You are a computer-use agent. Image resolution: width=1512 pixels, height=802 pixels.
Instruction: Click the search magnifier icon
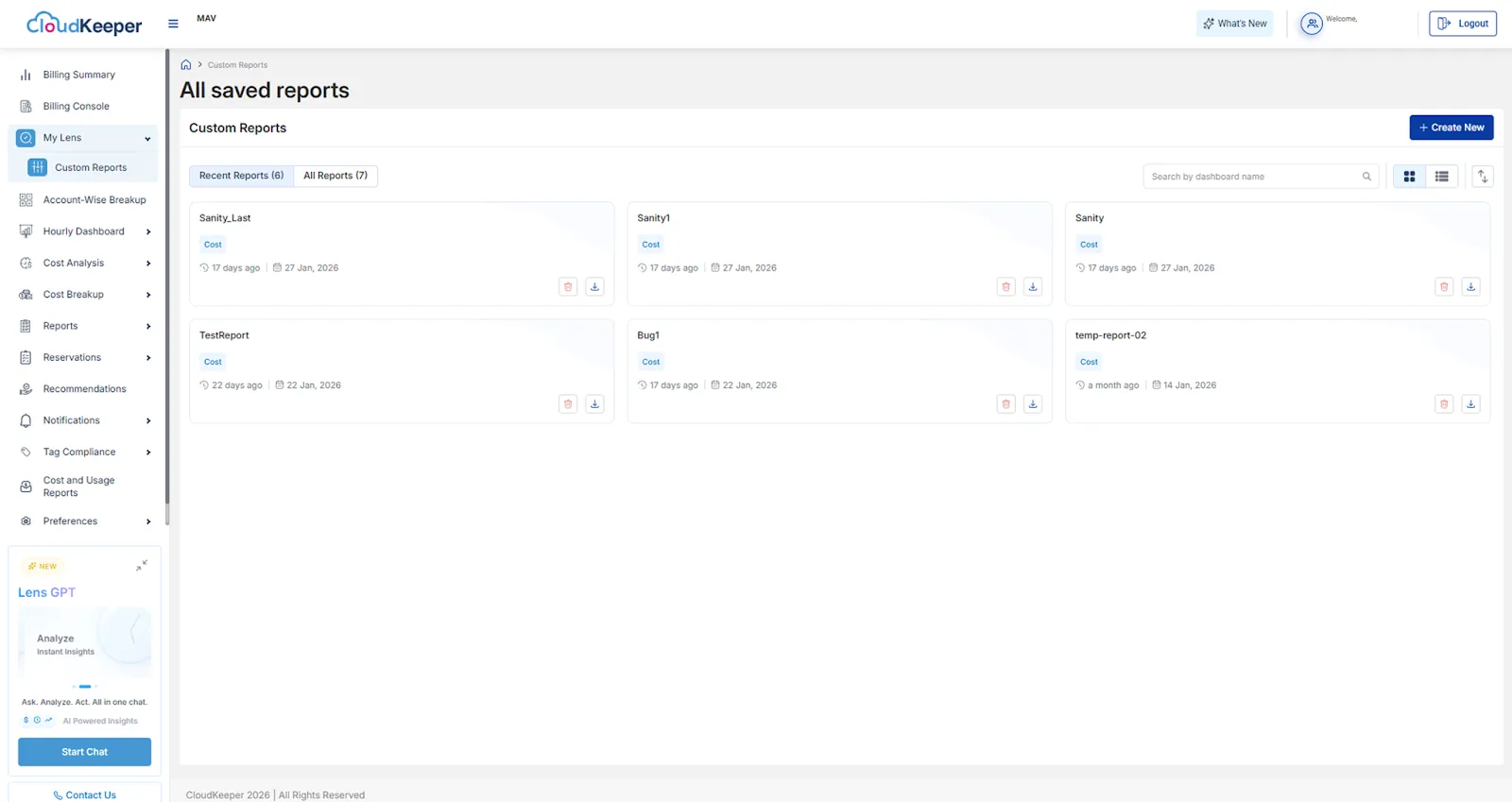pyautogui.click(x=1366, y=177)
